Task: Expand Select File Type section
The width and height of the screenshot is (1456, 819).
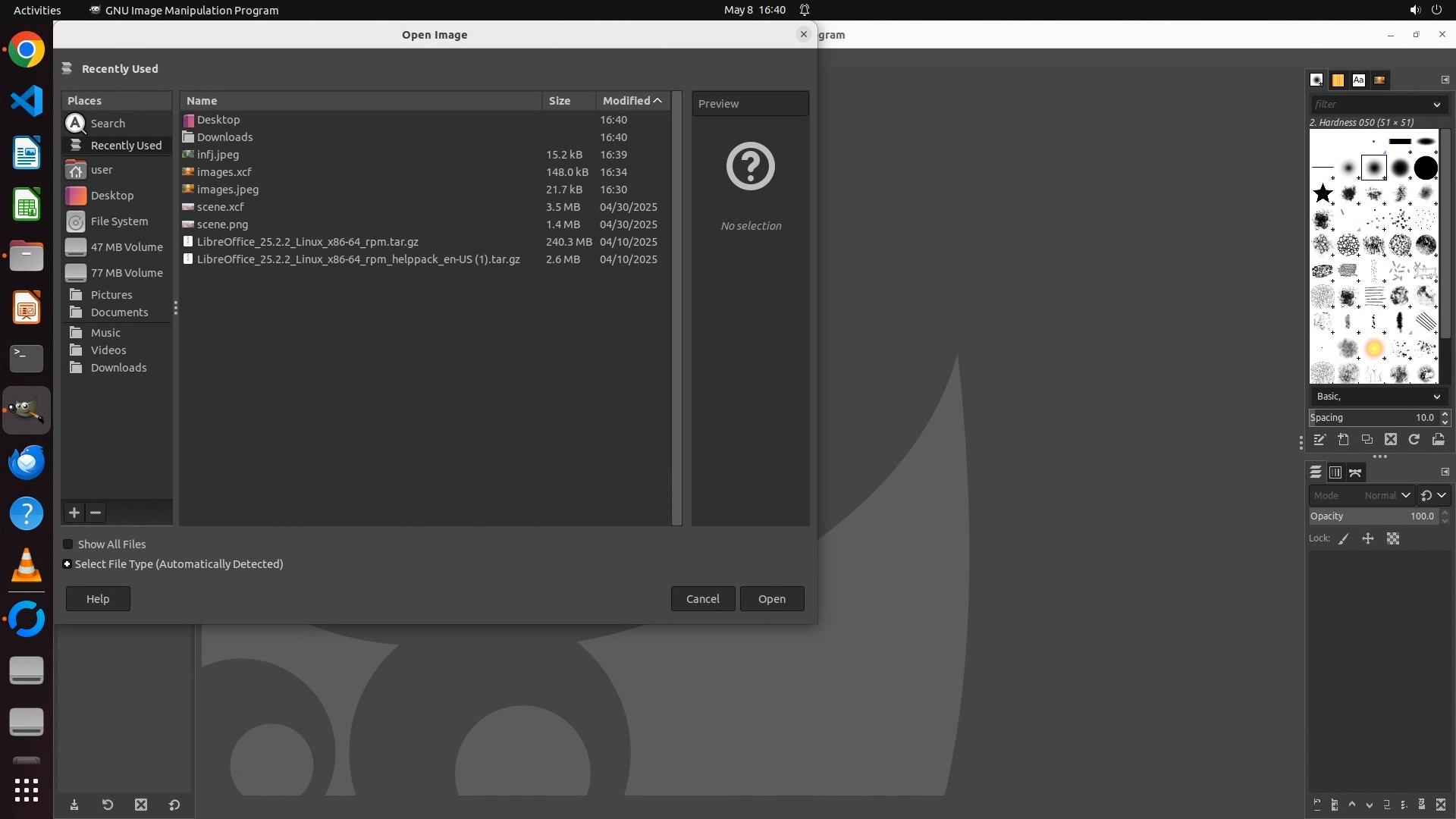Action: tap(67, 564)
